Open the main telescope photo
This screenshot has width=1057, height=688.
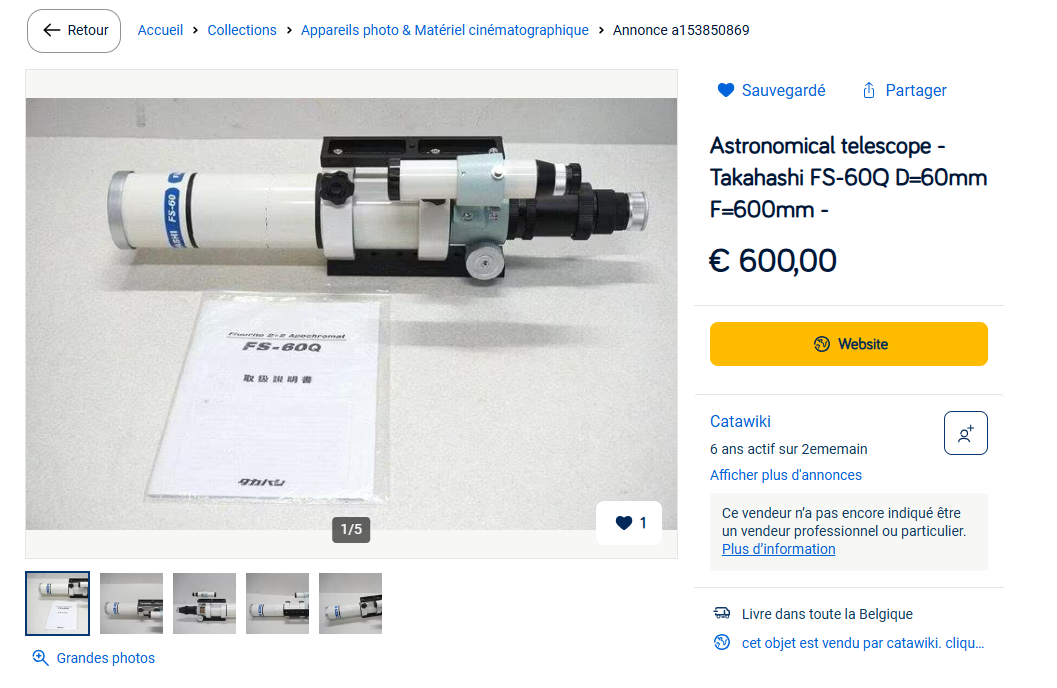tap(351, 314)
